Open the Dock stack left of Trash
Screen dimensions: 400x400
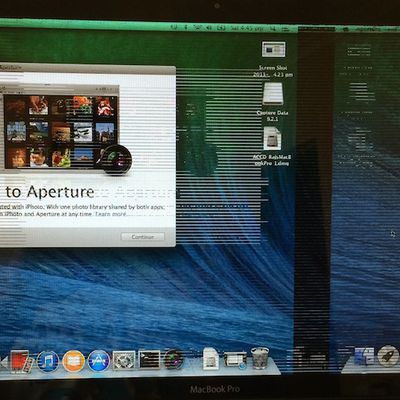coord(235,360)
